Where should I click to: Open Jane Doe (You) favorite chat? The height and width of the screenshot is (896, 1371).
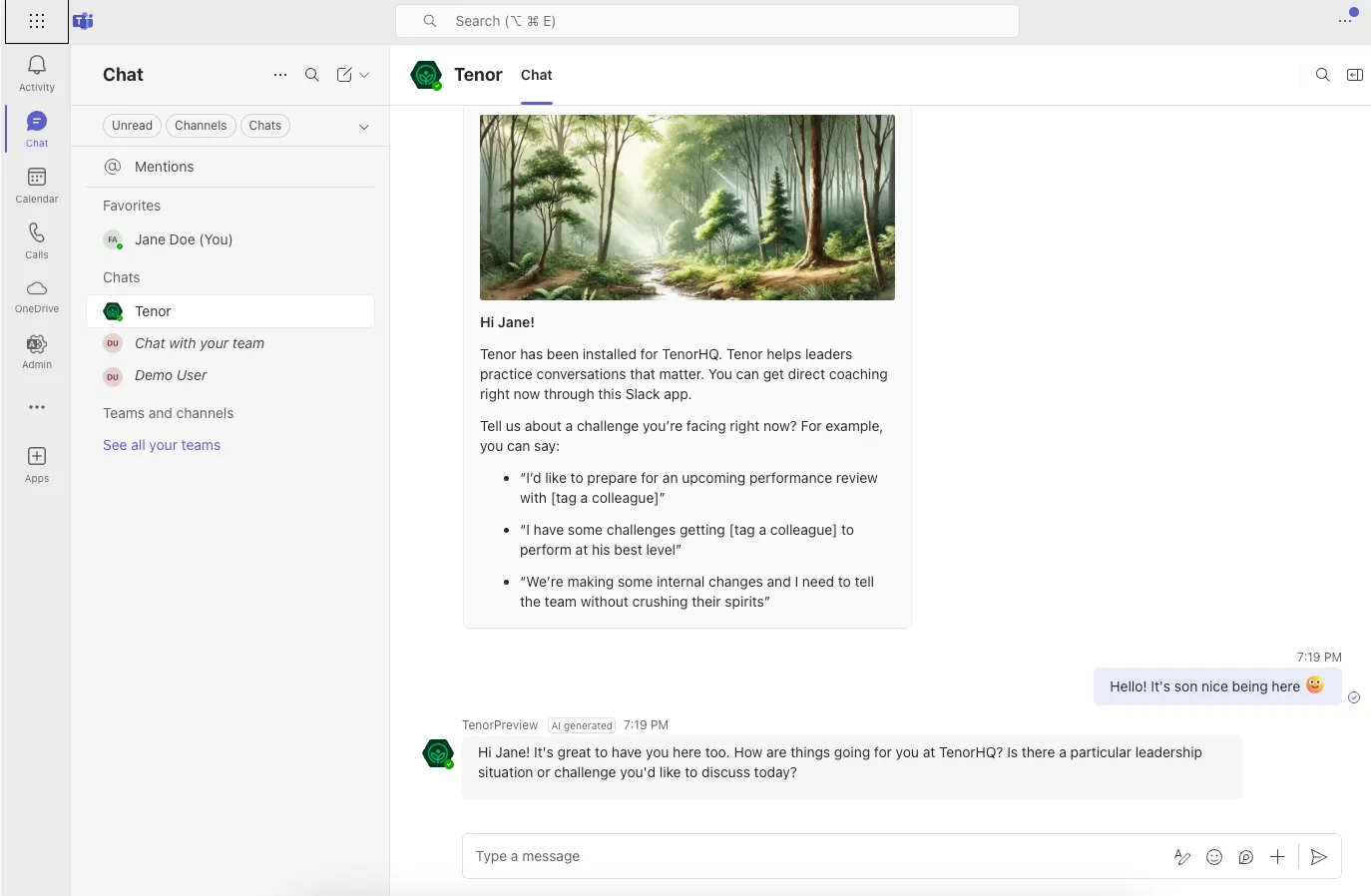pyautogui.click(x=230, y=239)
